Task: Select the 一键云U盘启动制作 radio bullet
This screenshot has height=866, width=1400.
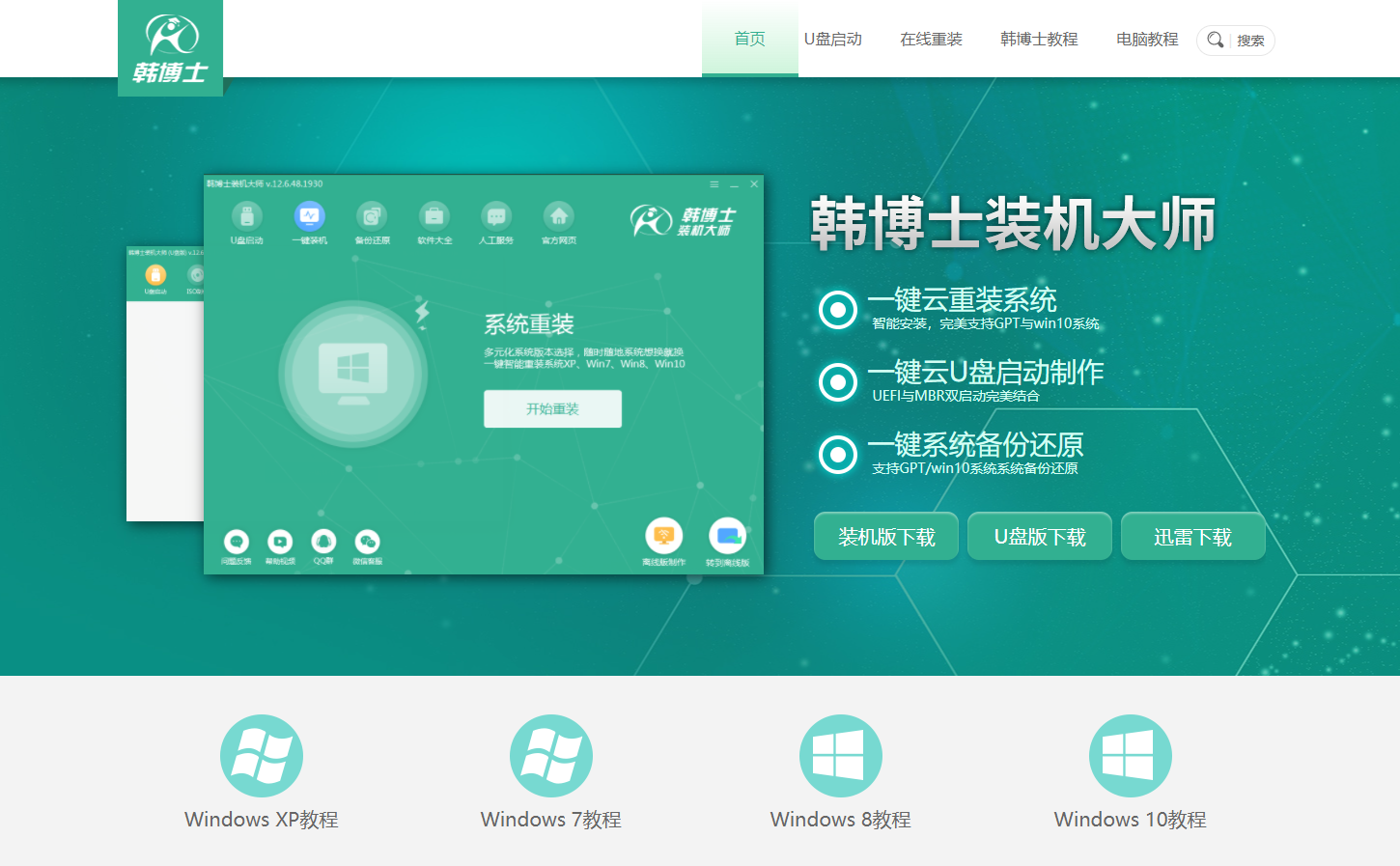Action: tap(837, 382)
